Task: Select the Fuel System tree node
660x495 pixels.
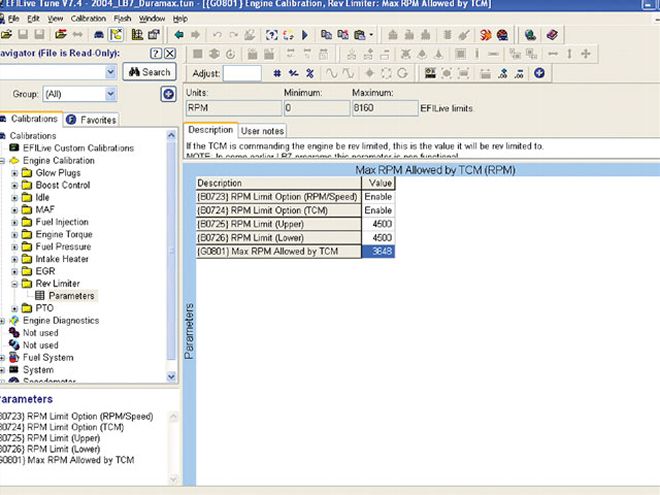Action: [x=48, y=358]
